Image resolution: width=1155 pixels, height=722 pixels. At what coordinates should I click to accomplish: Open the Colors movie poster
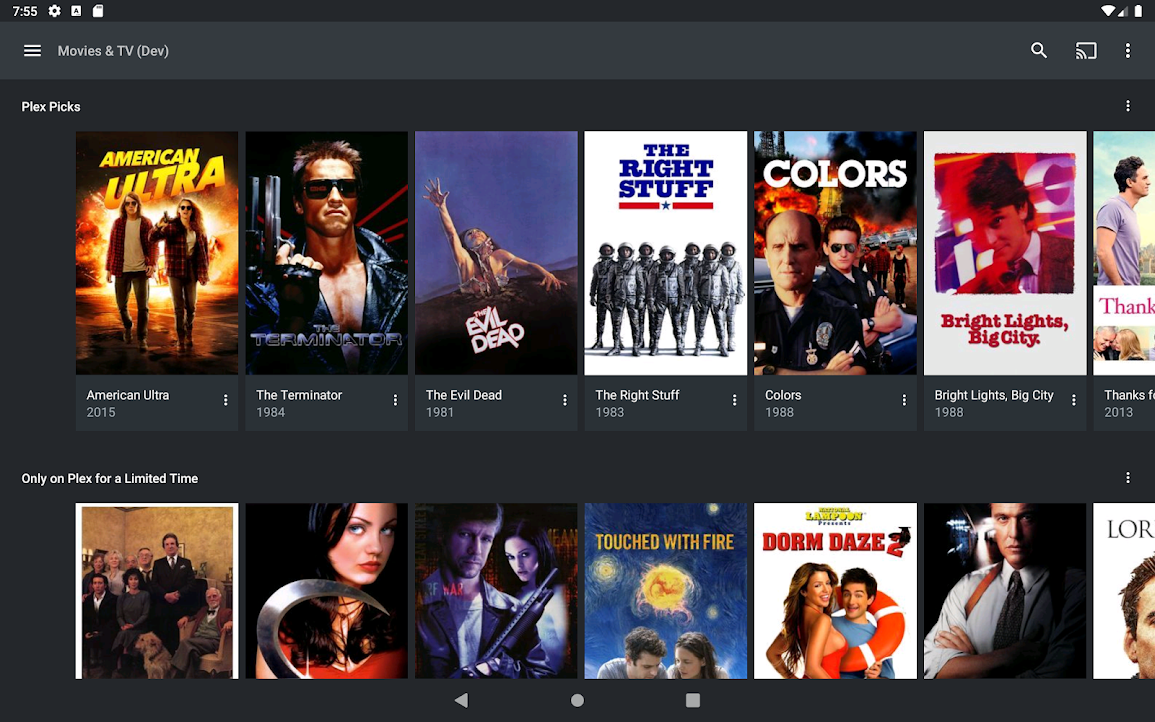coord(835,253)
